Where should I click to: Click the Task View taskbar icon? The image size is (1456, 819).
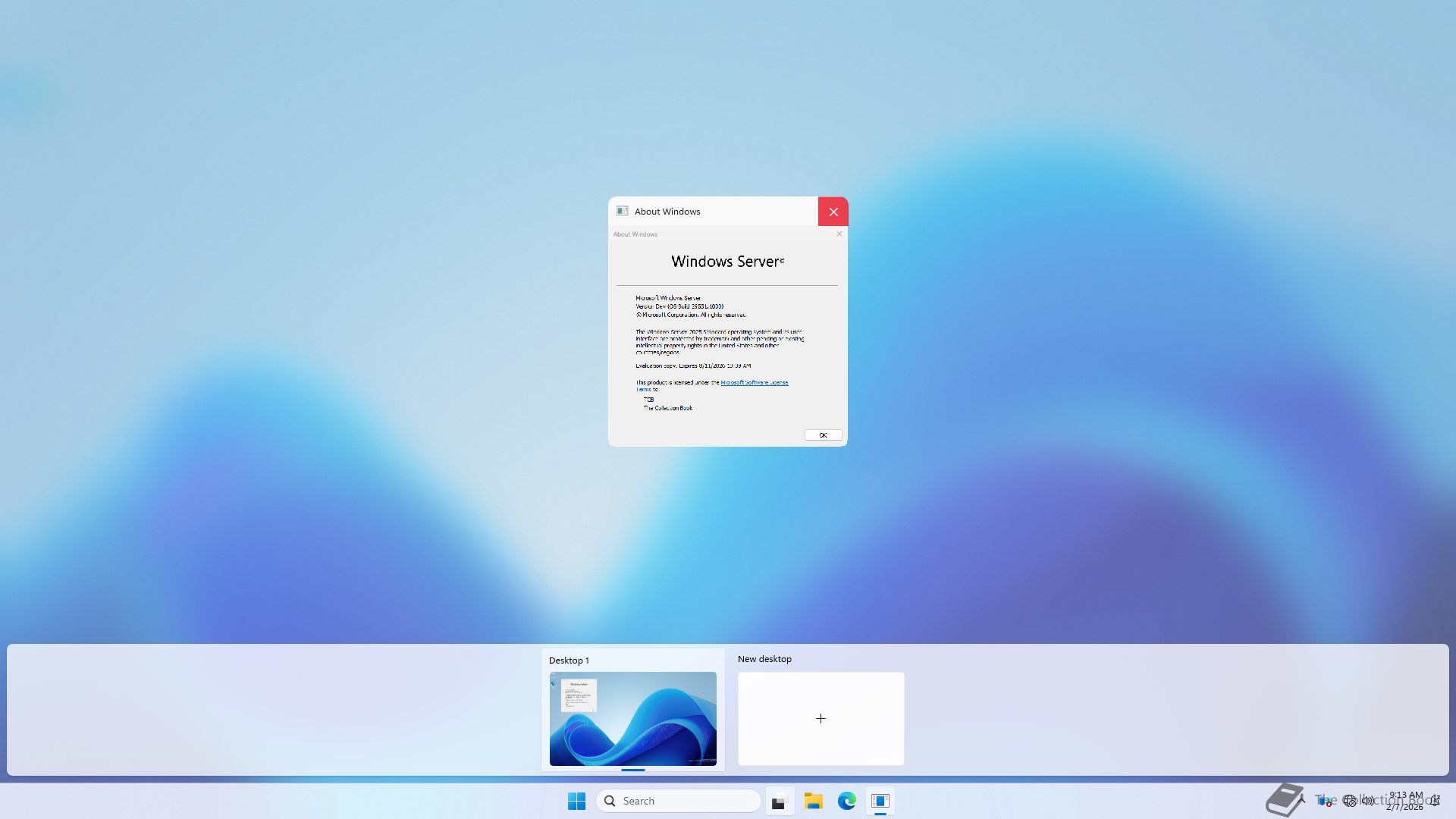[779, 802]
